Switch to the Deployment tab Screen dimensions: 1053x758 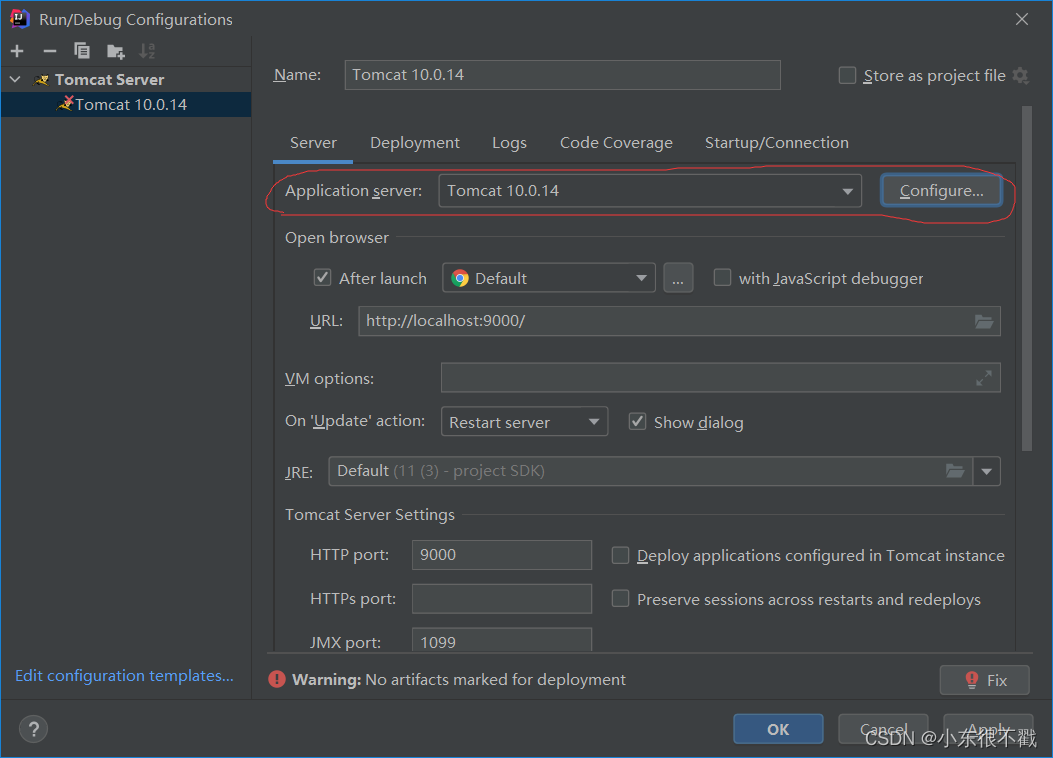[x=414, y=143]
